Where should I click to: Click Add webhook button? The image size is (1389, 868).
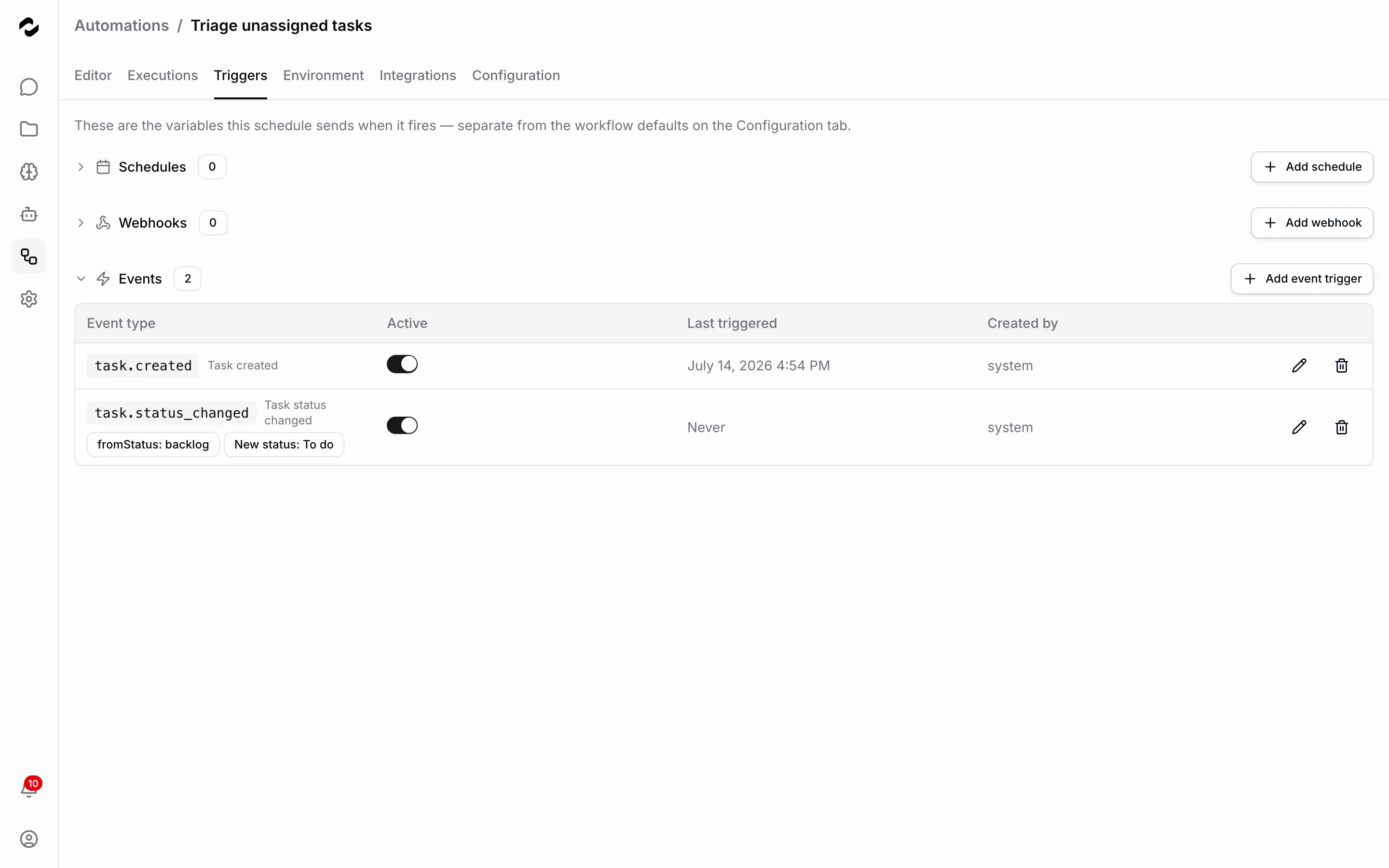coord(1312,223)
